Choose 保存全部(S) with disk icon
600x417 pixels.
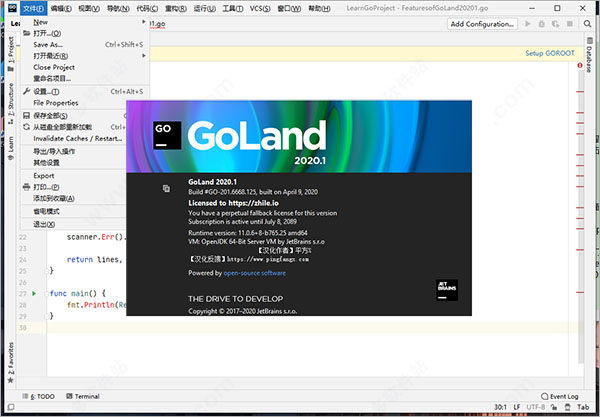73,116
